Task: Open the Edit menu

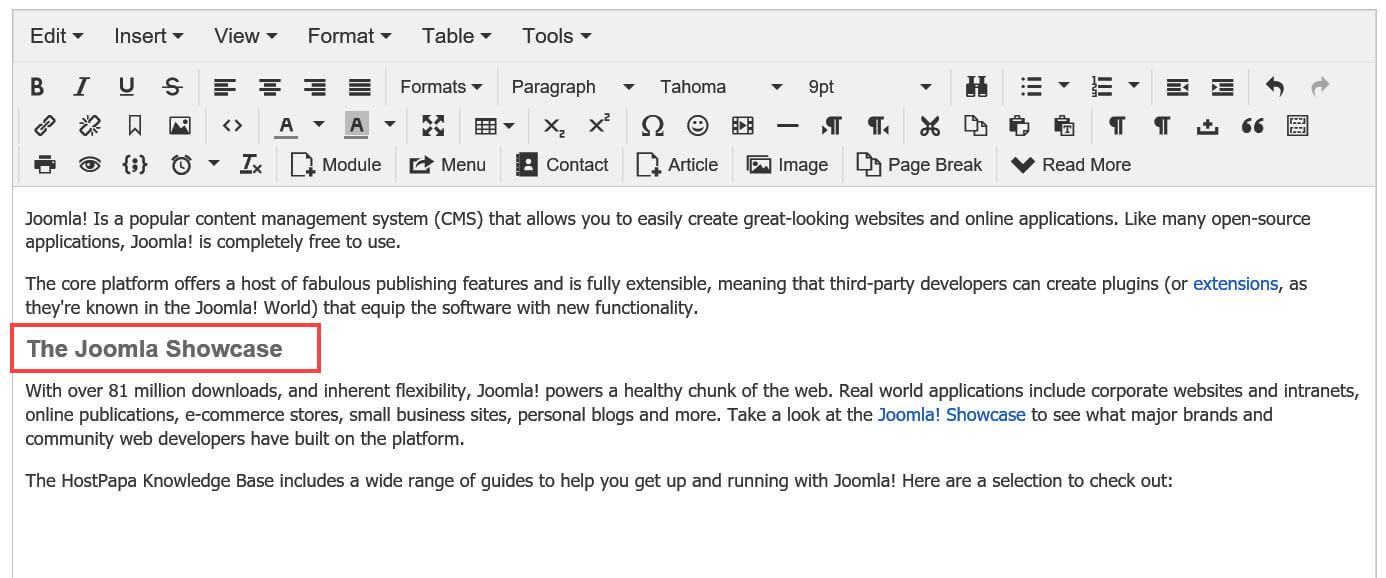Action: point(56,36)
